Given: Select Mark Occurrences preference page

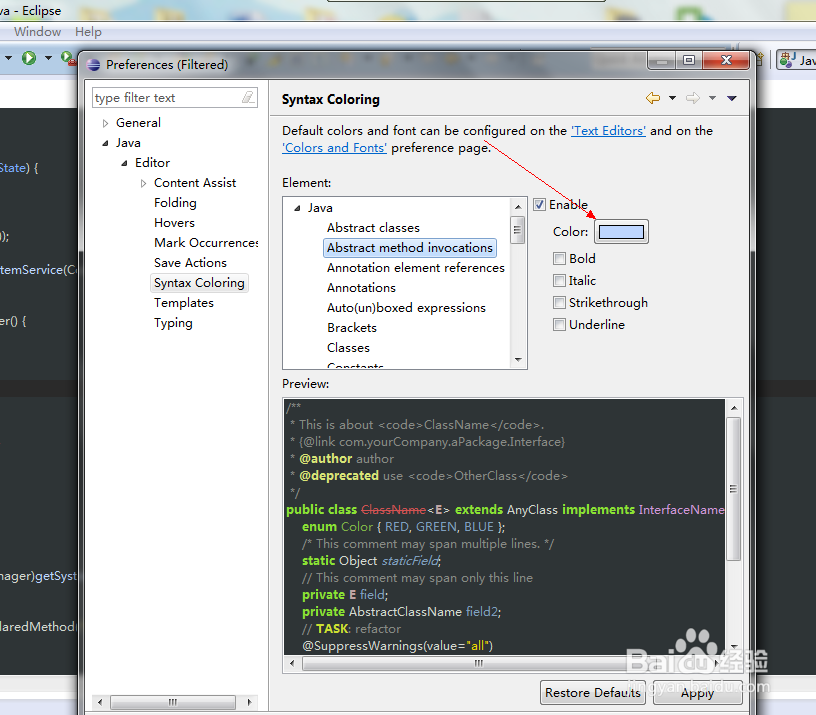Looking at the screenshot, I should (x=206, y=243).
